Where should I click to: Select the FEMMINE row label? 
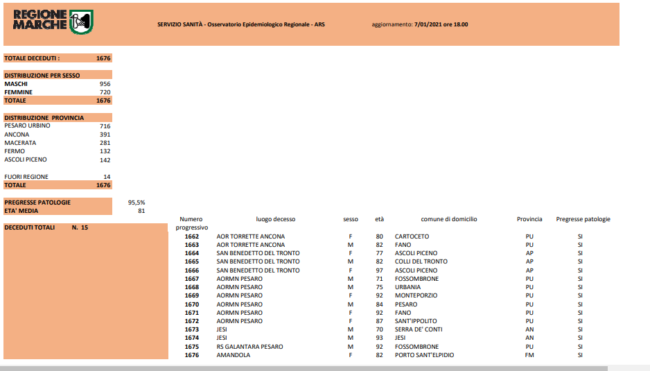click(x=18, y=92)
